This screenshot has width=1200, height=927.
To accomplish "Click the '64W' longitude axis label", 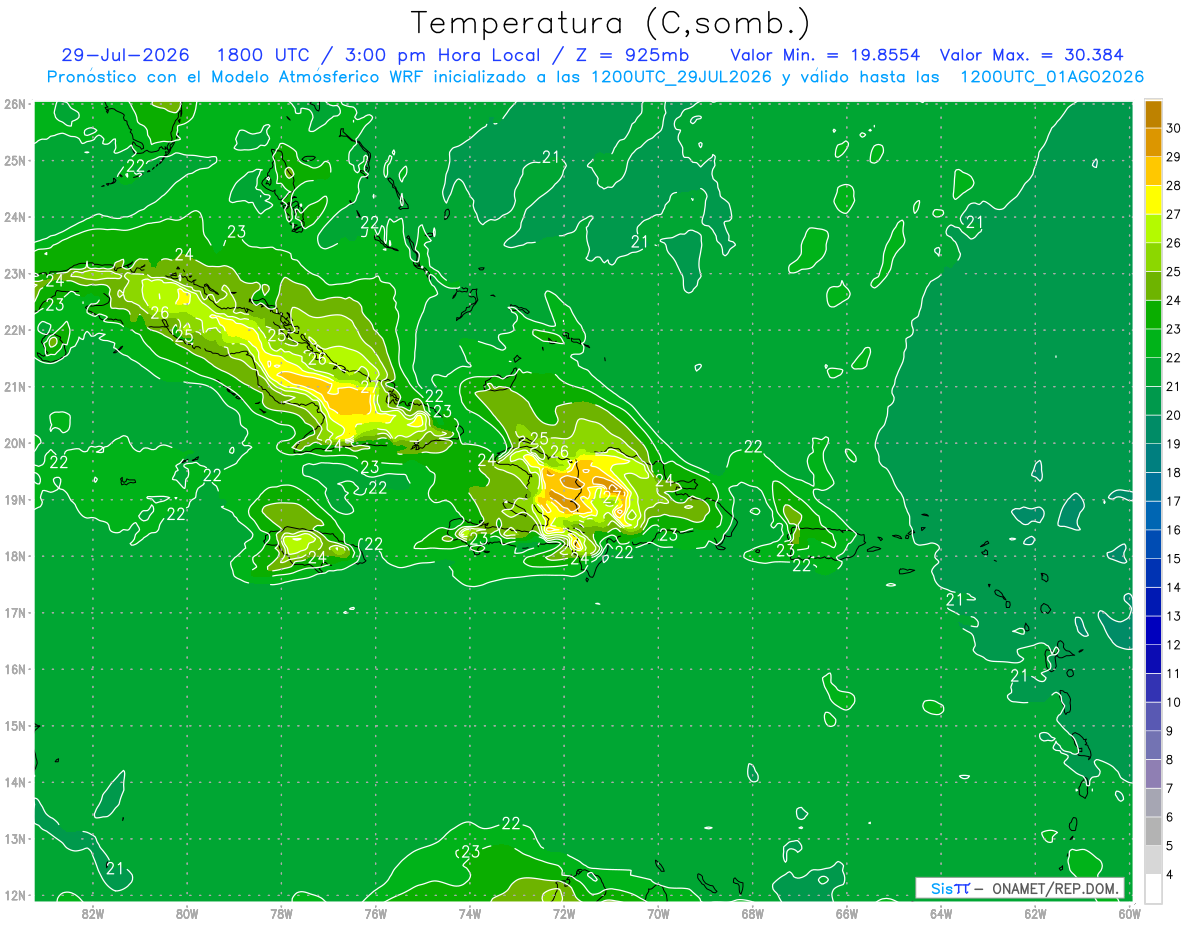I will 941,912.
